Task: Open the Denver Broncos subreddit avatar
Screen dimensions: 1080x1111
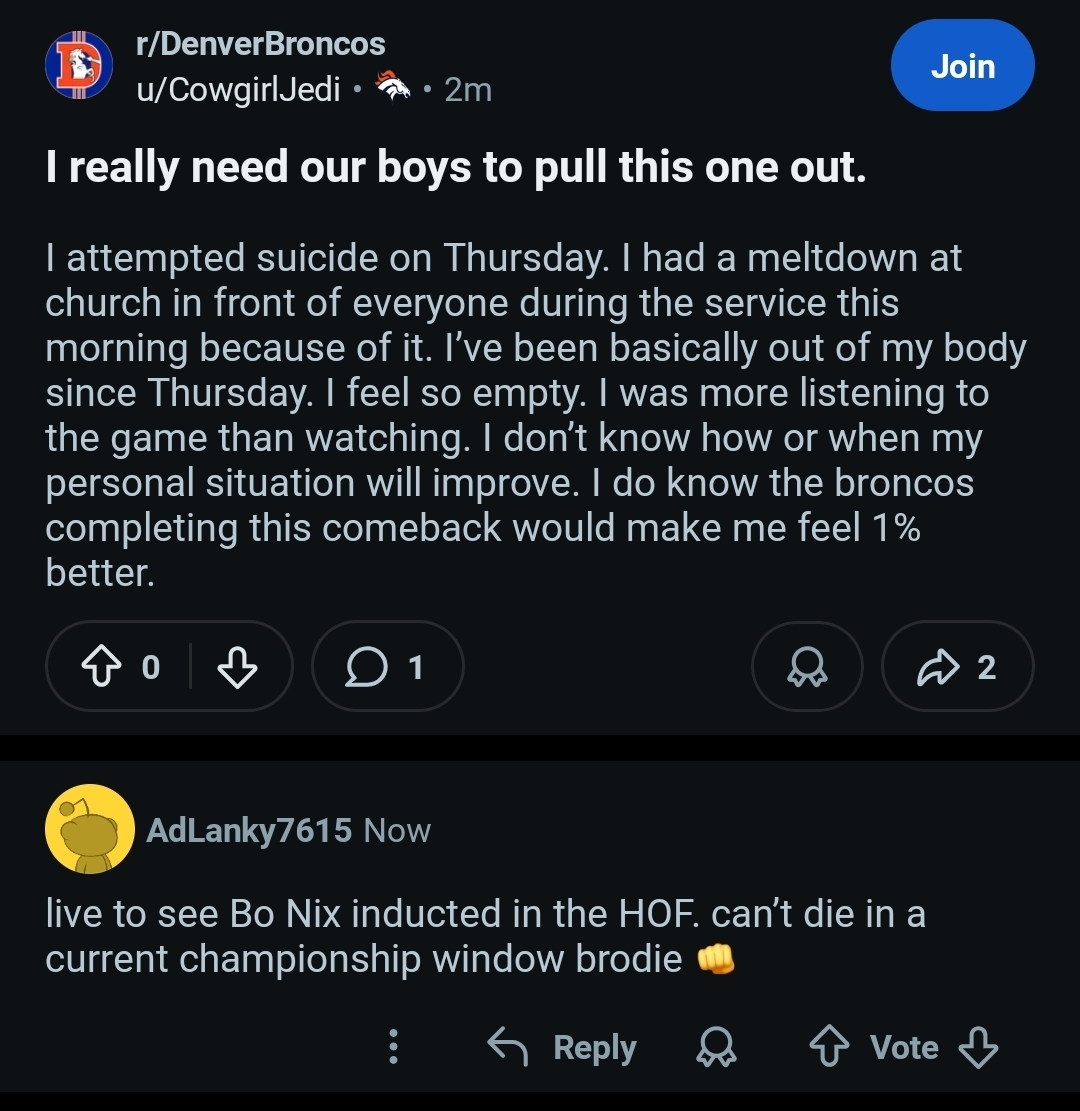Action: (x=80, y=67)
